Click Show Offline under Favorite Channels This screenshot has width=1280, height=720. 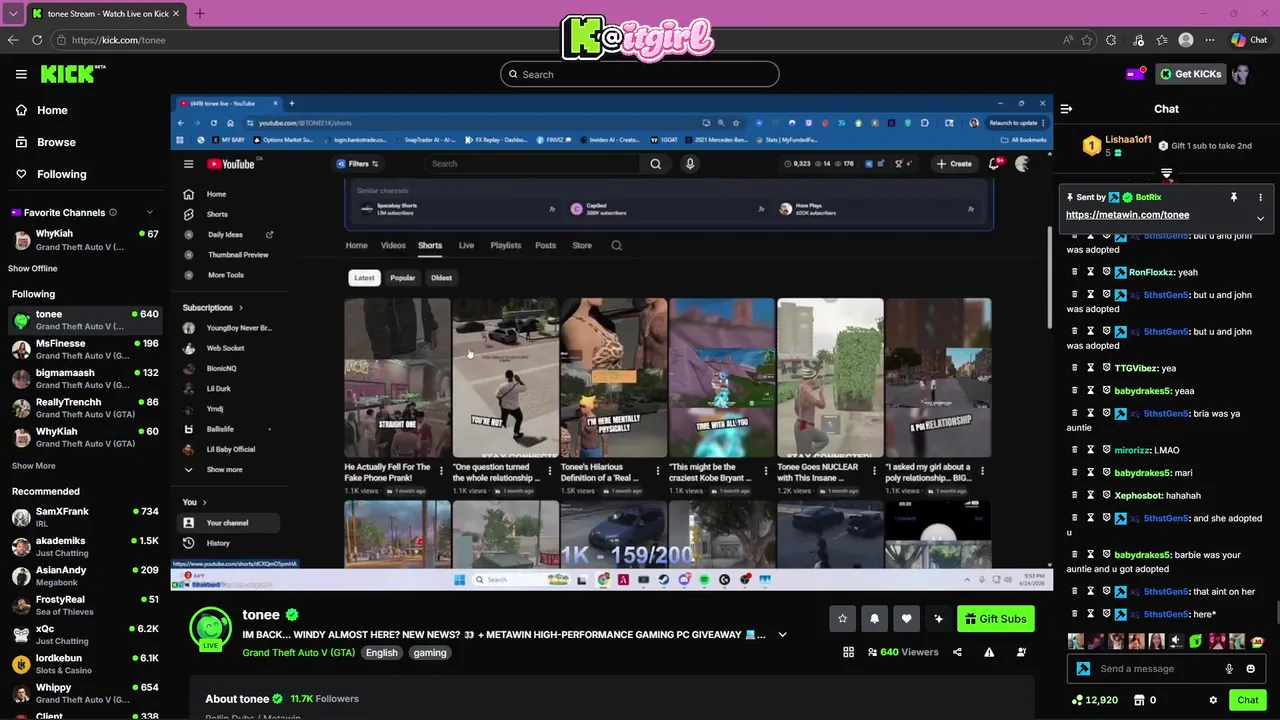33,268
